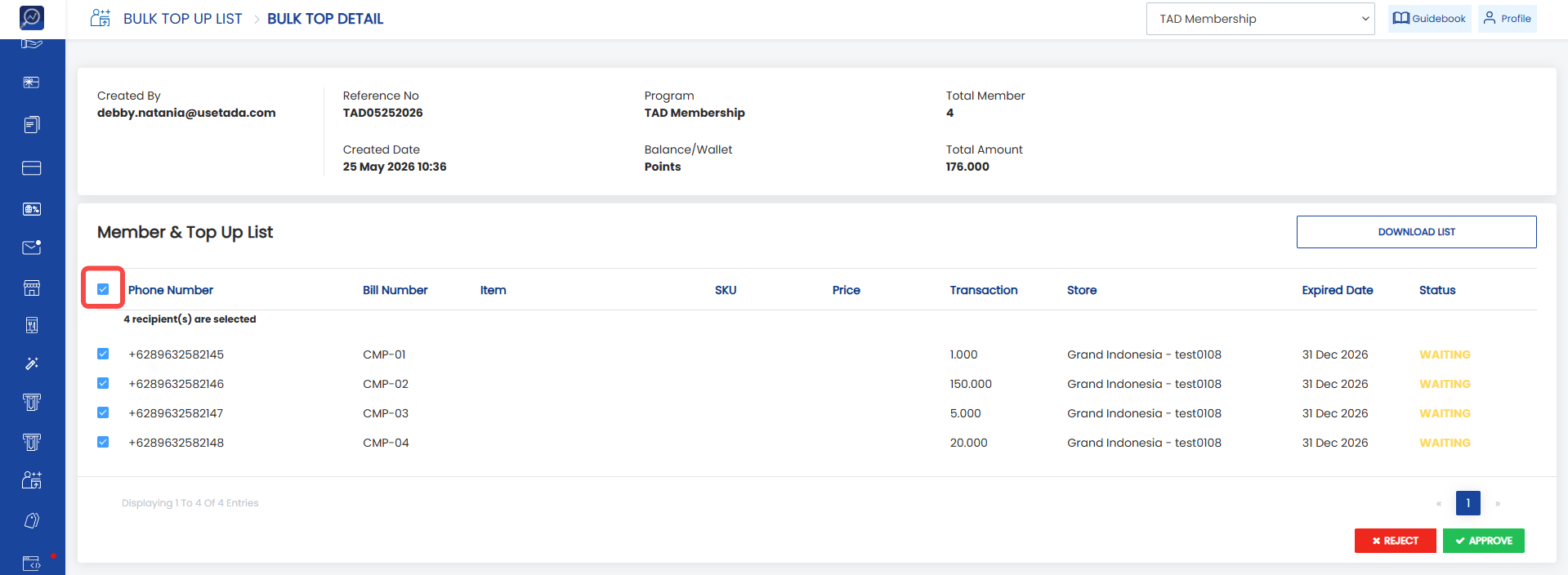
Task: Uncheck the row for +6289632582147
Action: [103, 412]
